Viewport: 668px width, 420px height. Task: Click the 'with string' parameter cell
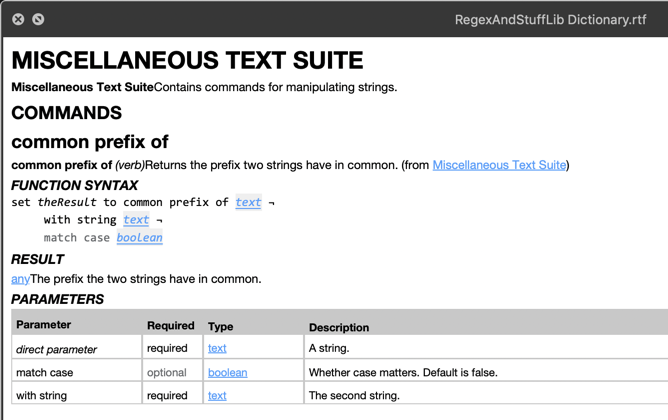[x=77, y=393]
